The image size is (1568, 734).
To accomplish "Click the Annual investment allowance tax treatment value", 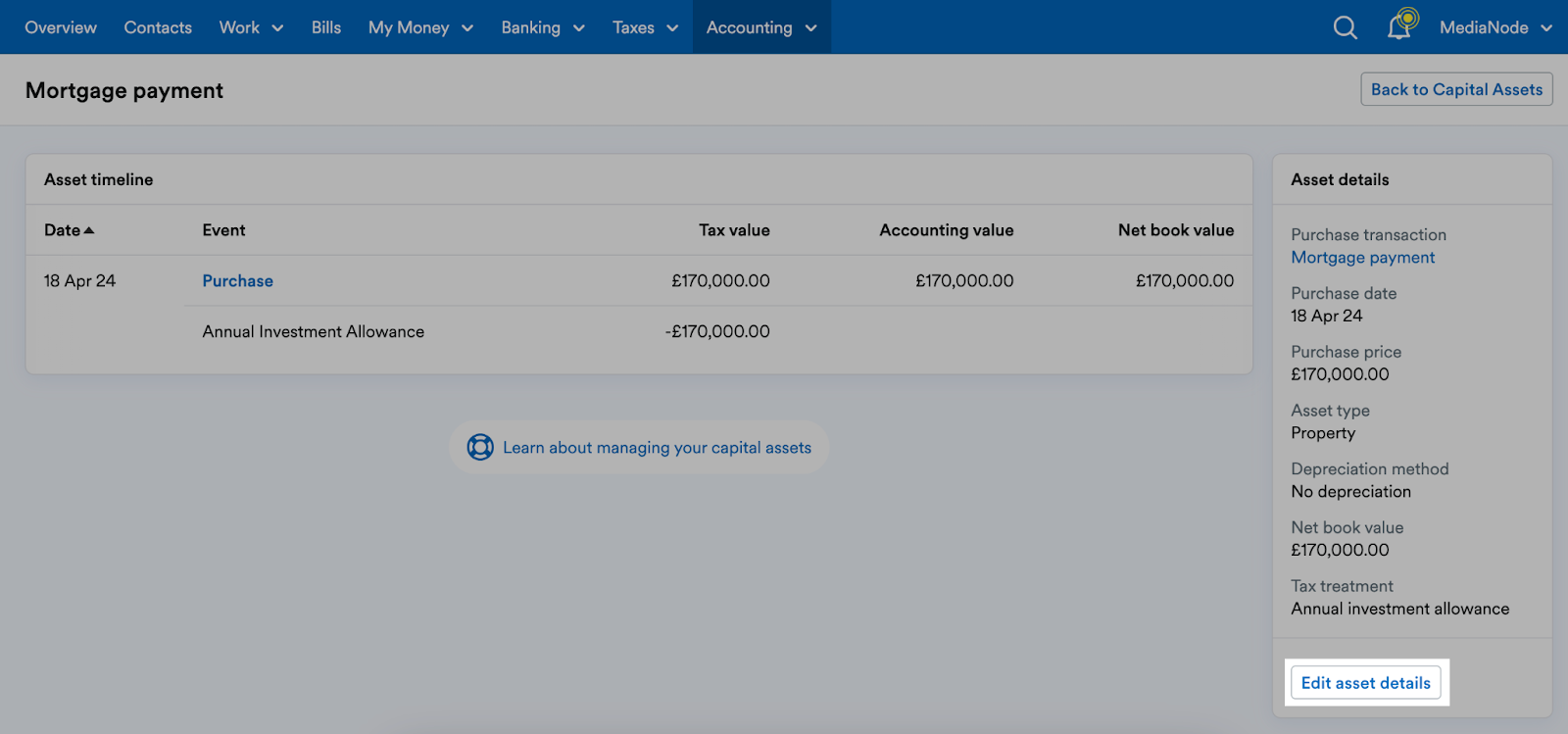I will click(x=1399, y=609).
